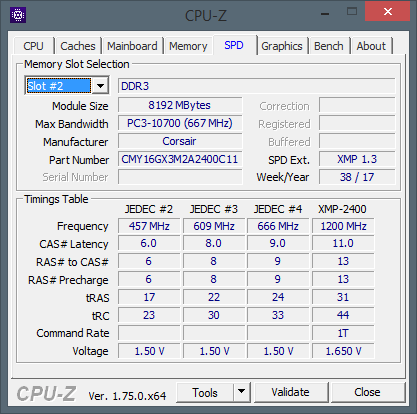Click the 1.650 V voltage value

[x=343, y=351]
